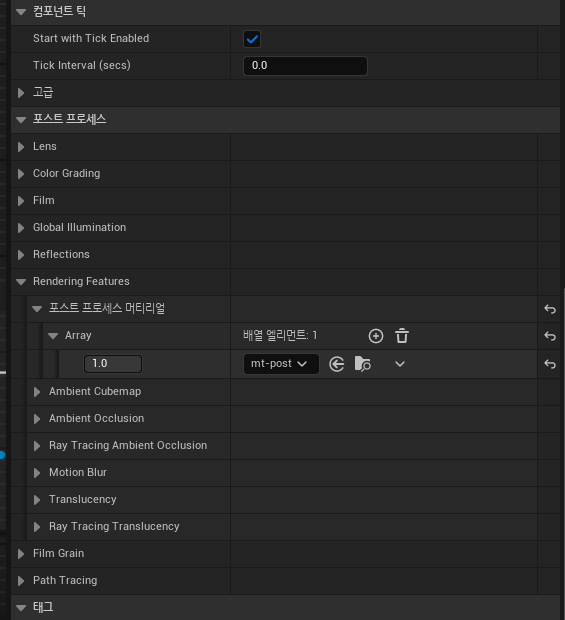Collapse the 포스트 프로세스 section

[21, 119]
